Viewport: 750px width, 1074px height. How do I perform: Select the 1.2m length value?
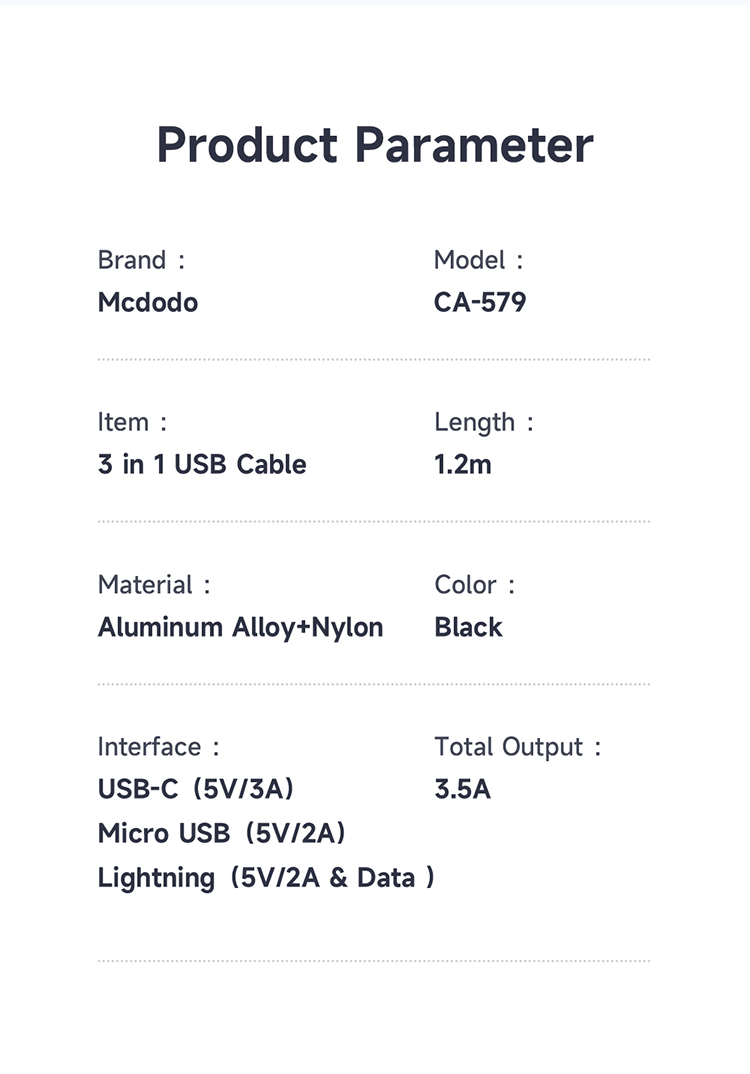(x=463, y=464)
